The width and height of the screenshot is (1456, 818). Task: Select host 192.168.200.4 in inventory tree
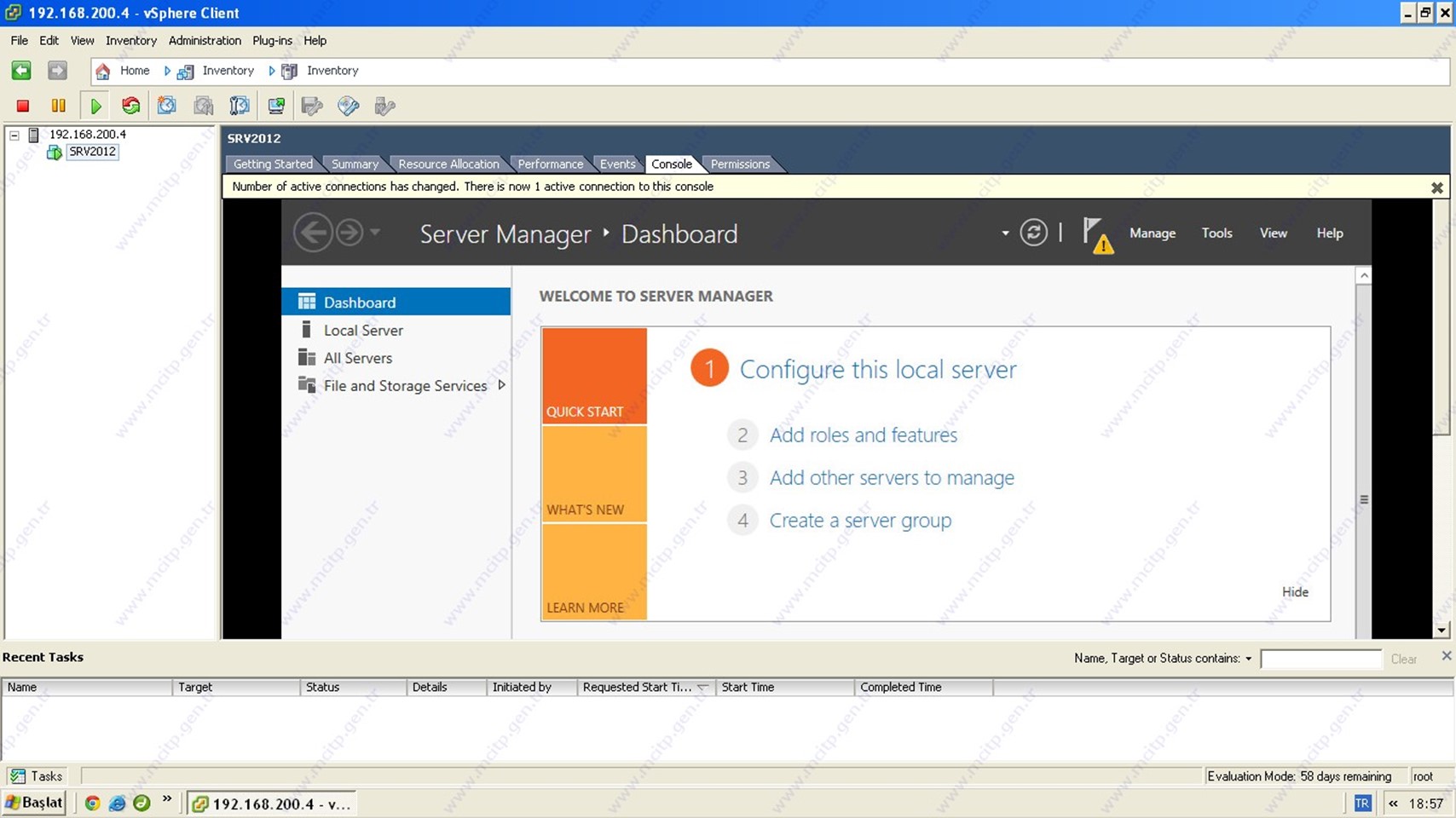tap(87, 135)
